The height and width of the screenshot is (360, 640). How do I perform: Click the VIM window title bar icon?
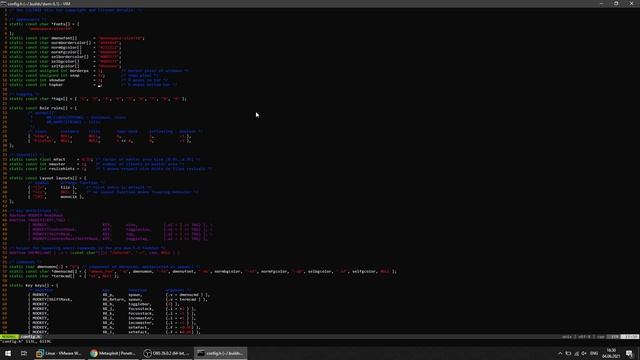click(x=4, y=4)
